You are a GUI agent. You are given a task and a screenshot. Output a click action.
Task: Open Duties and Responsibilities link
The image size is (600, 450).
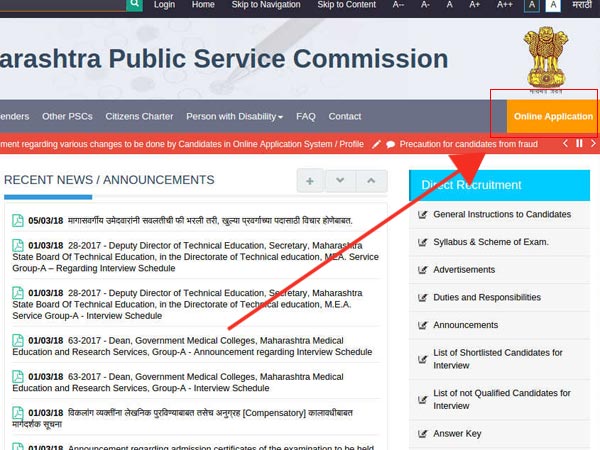click(x=487, y=297)
